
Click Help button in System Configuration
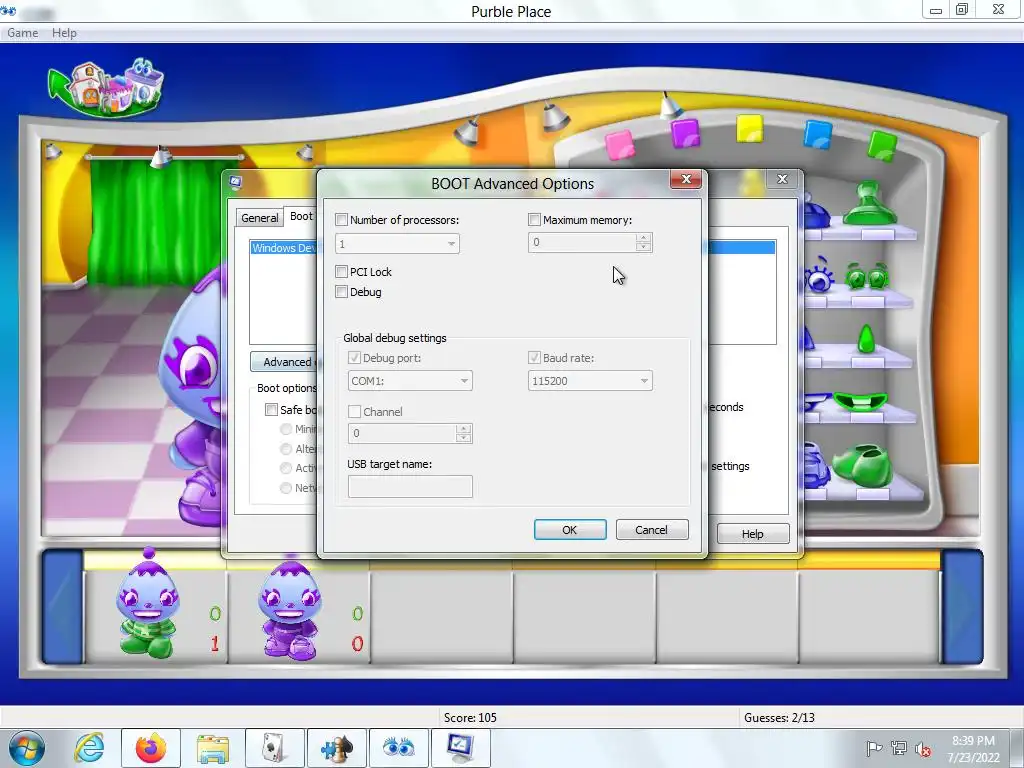click(x=752, y=534)
